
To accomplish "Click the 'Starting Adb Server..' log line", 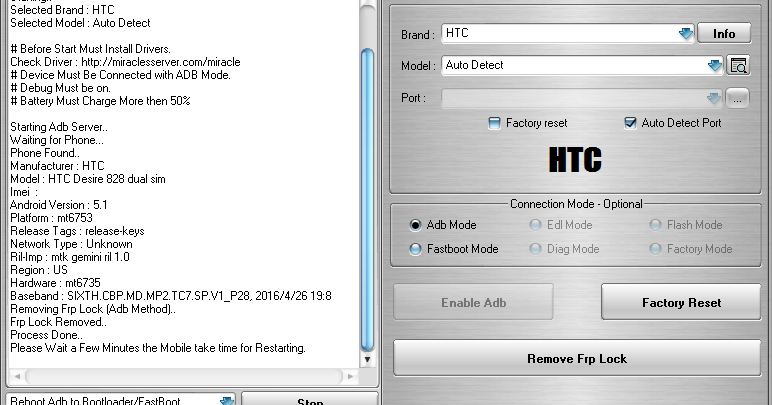I will [x=59, y=127].
